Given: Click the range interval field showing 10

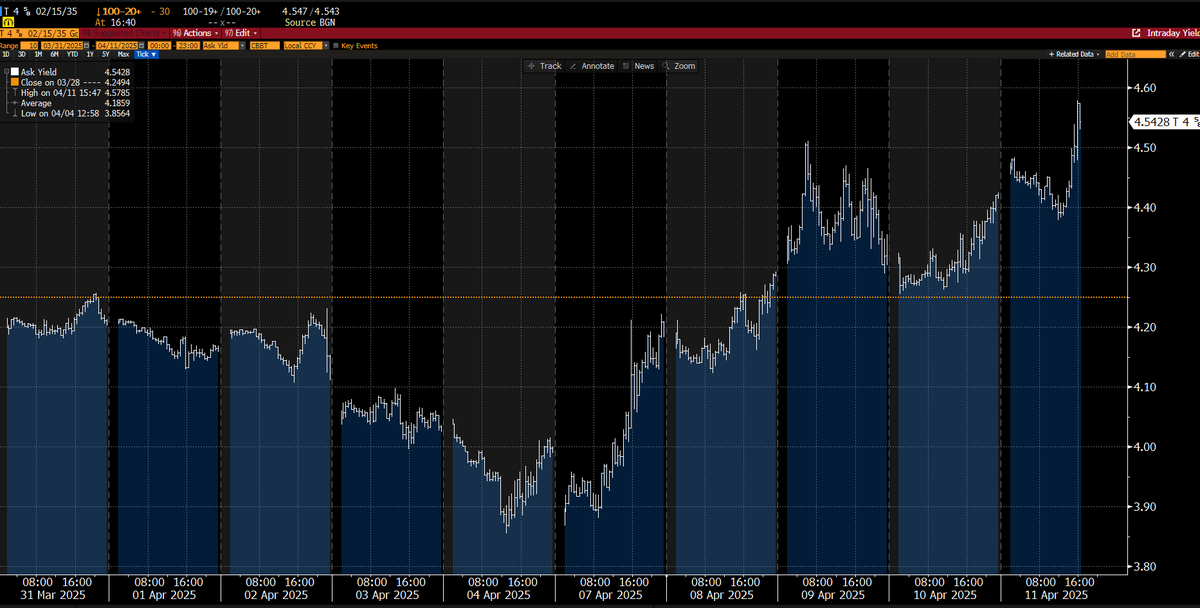Looking at the screenshot, I should tap(29, 46).
